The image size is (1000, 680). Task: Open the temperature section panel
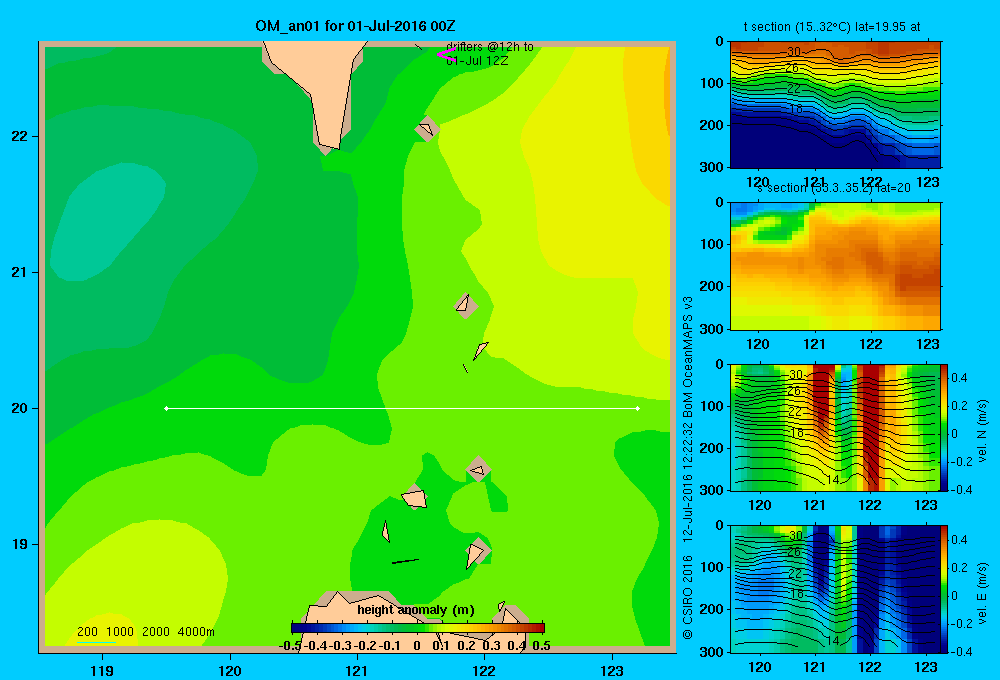(x=835, y=105)
